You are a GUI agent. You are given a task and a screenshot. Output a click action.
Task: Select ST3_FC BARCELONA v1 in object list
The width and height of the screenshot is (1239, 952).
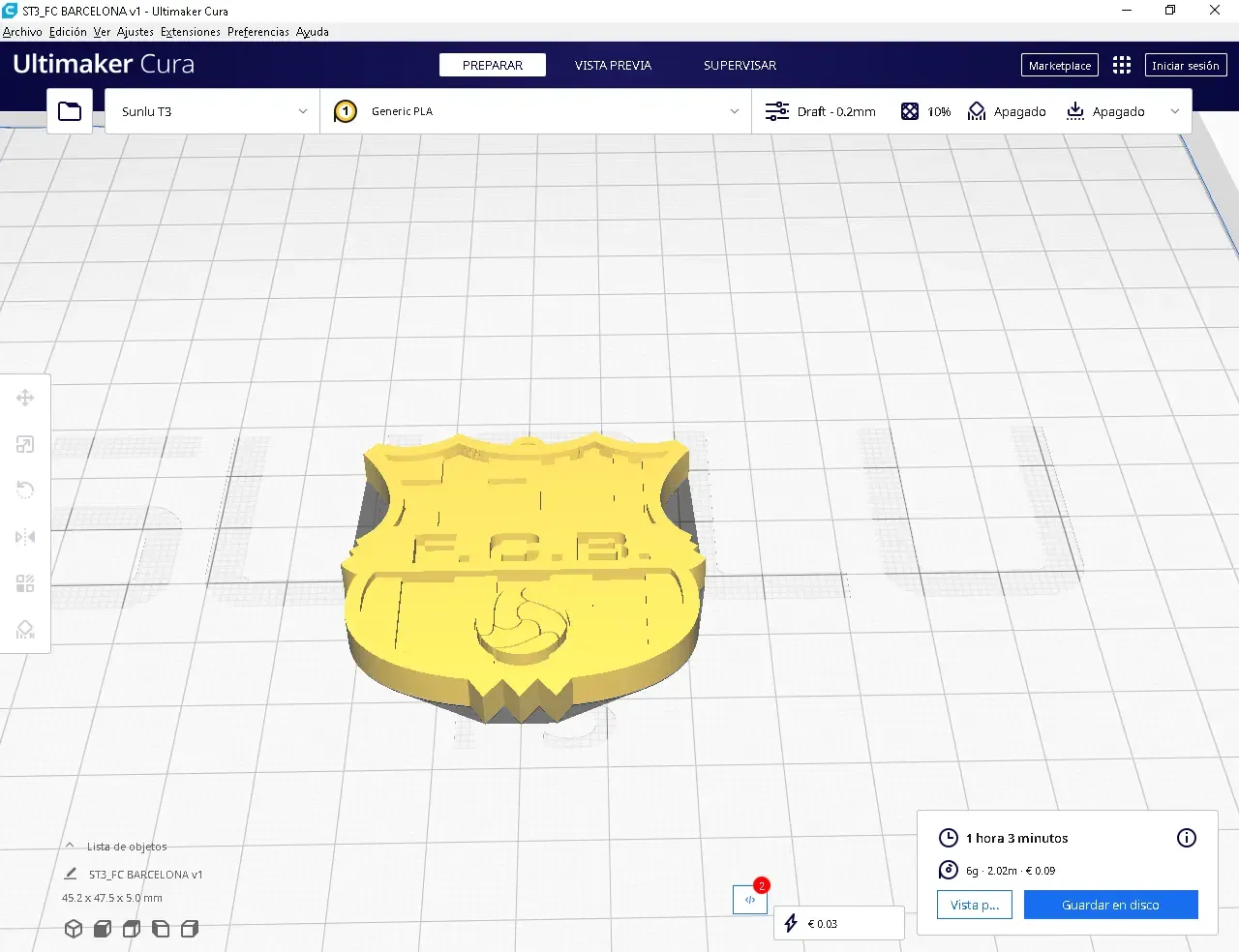[x=146, y=874]
